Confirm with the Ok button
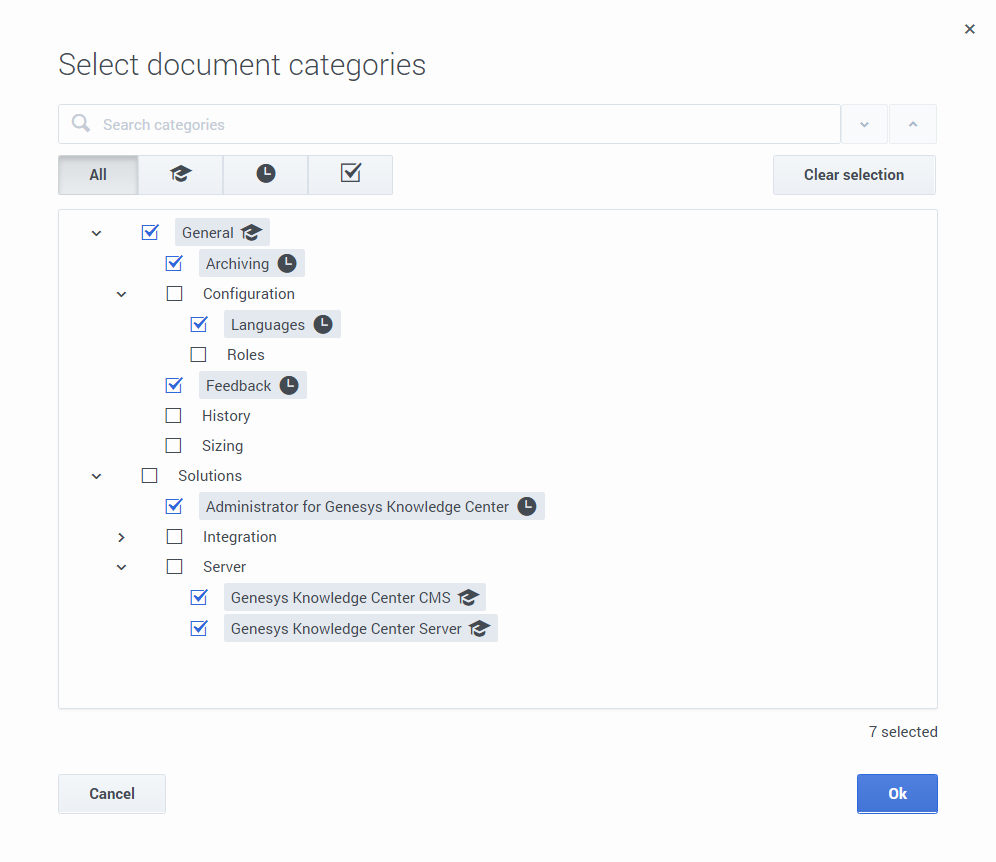996x862 pixels. pyautogui.click(x=897, y=793)
